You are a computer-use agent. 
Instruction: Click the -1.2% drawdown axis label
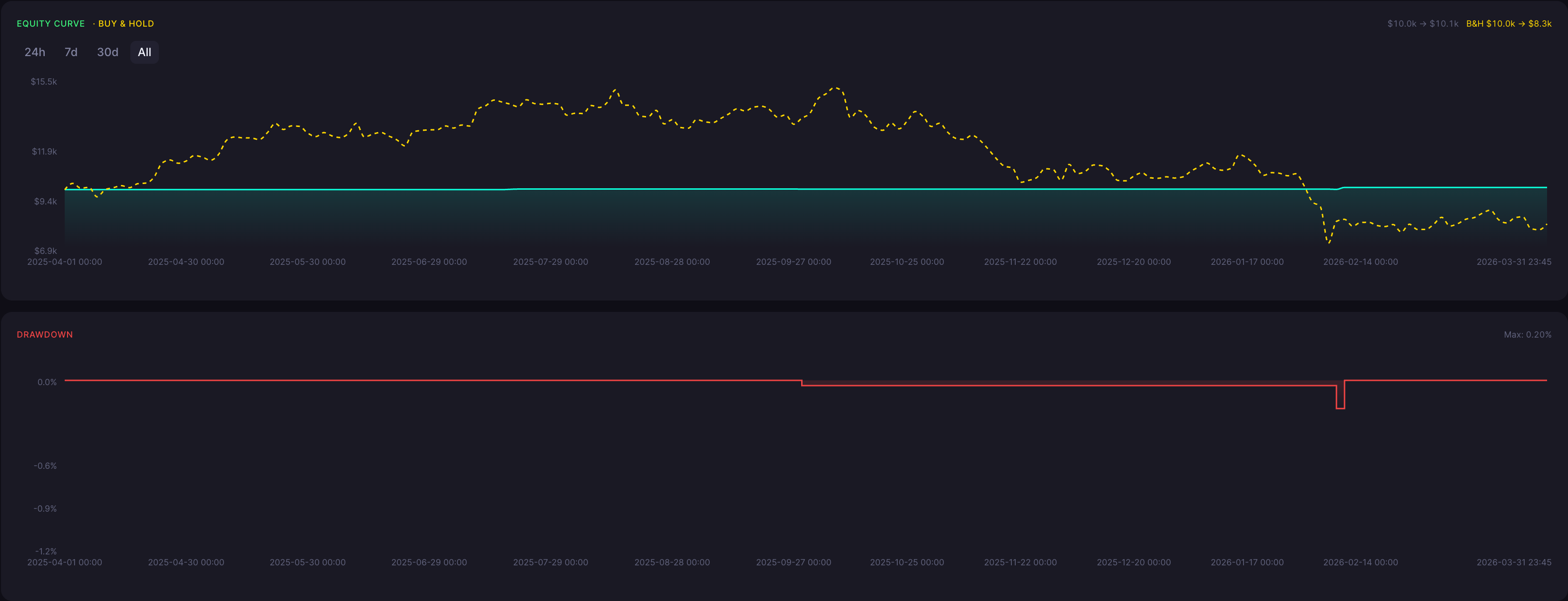pyautogui.click(x=45, y=551)
